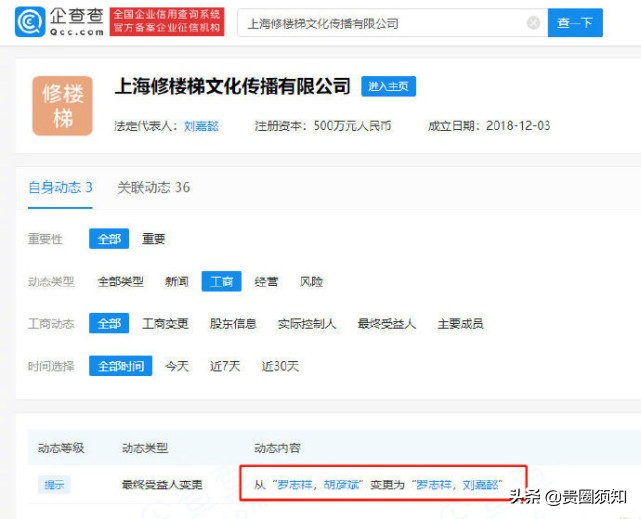Filter by 主要成员
Screen dimensions: 641x519
click(460, 324)
